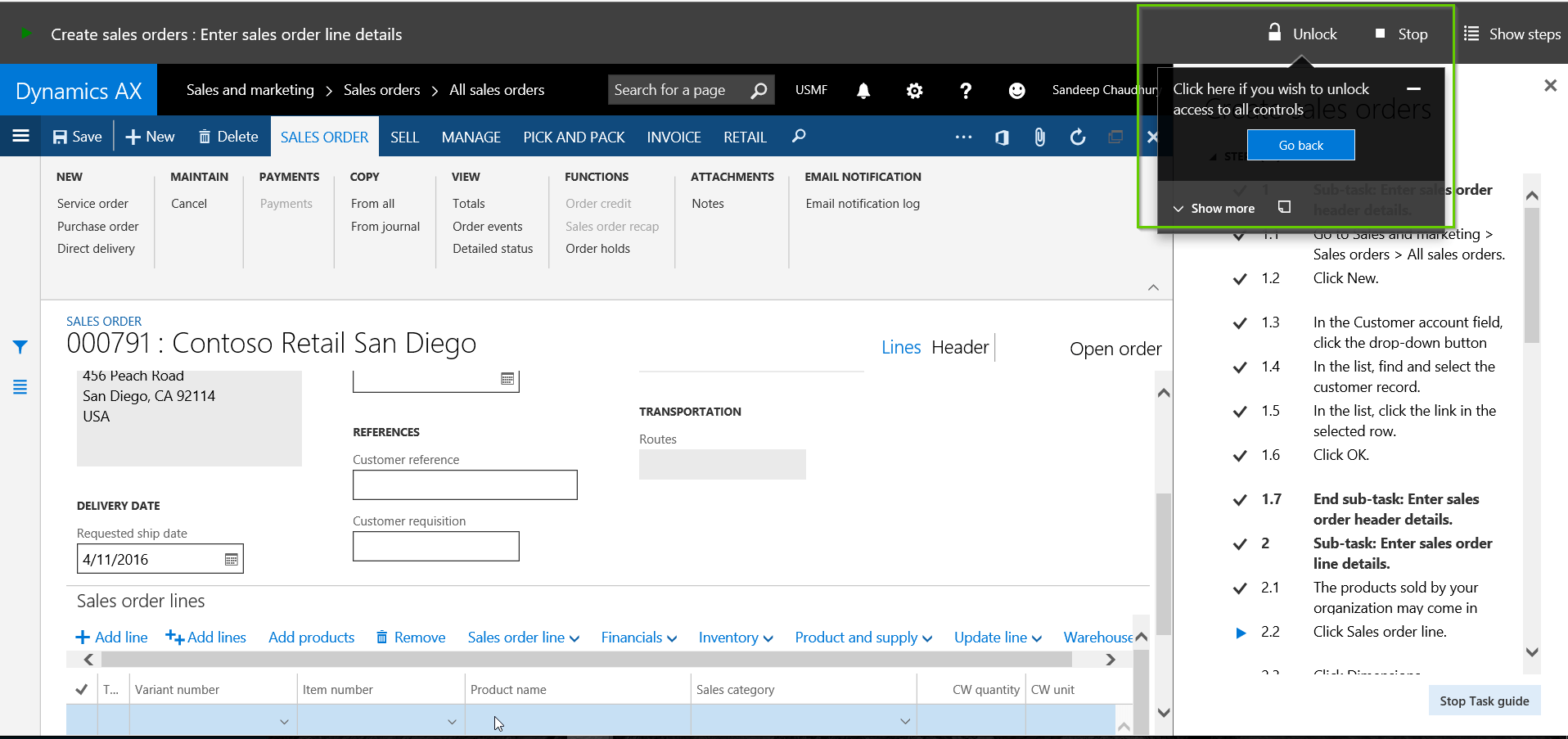Click the Customer reference input field
The width and height of the screenshot is (1568, 739).
(465, 484)
